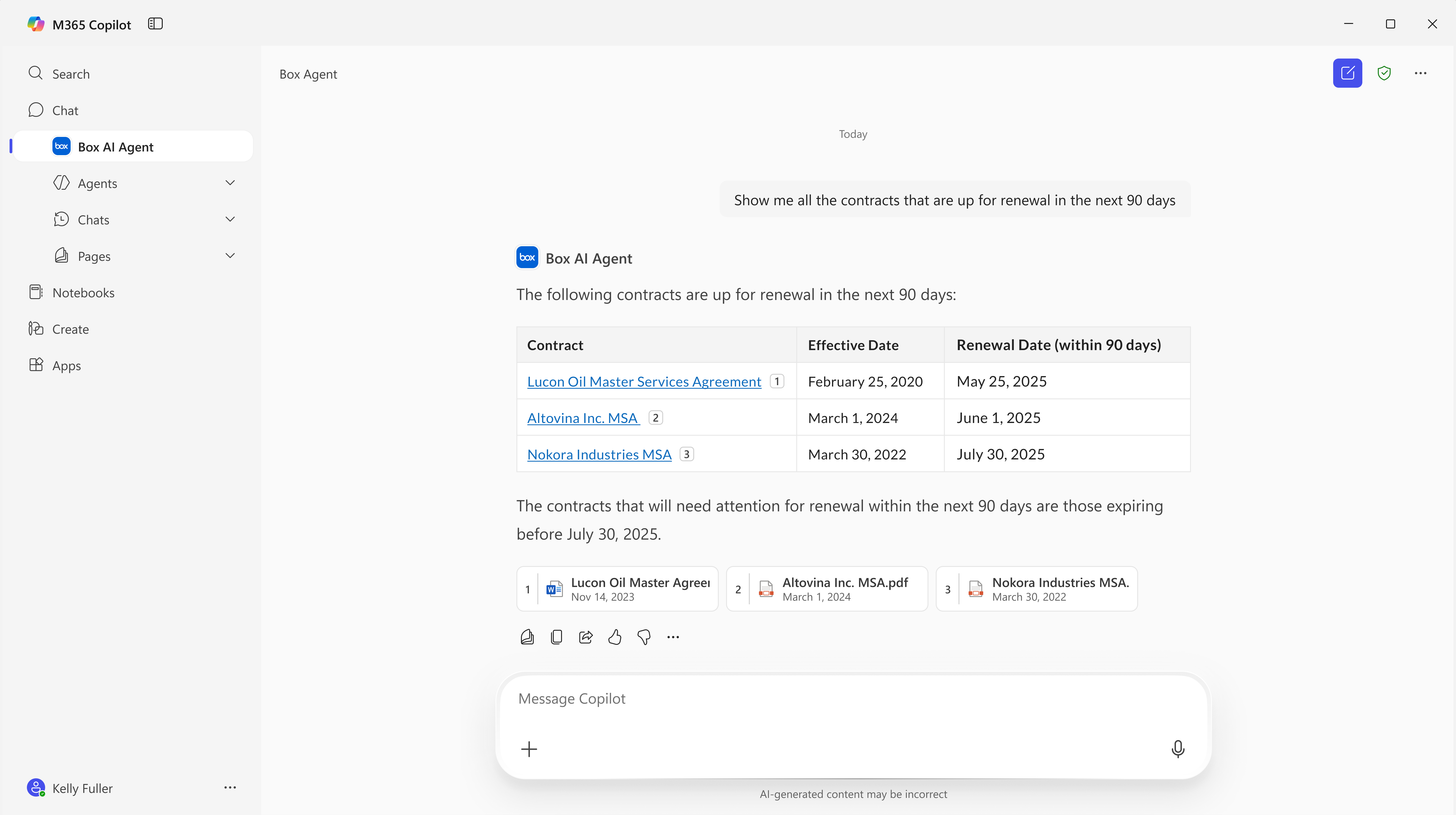Viewport: 1456px width, 815px height.
Task: Click citation badge 3 in table
Action: tap(687, 454)
